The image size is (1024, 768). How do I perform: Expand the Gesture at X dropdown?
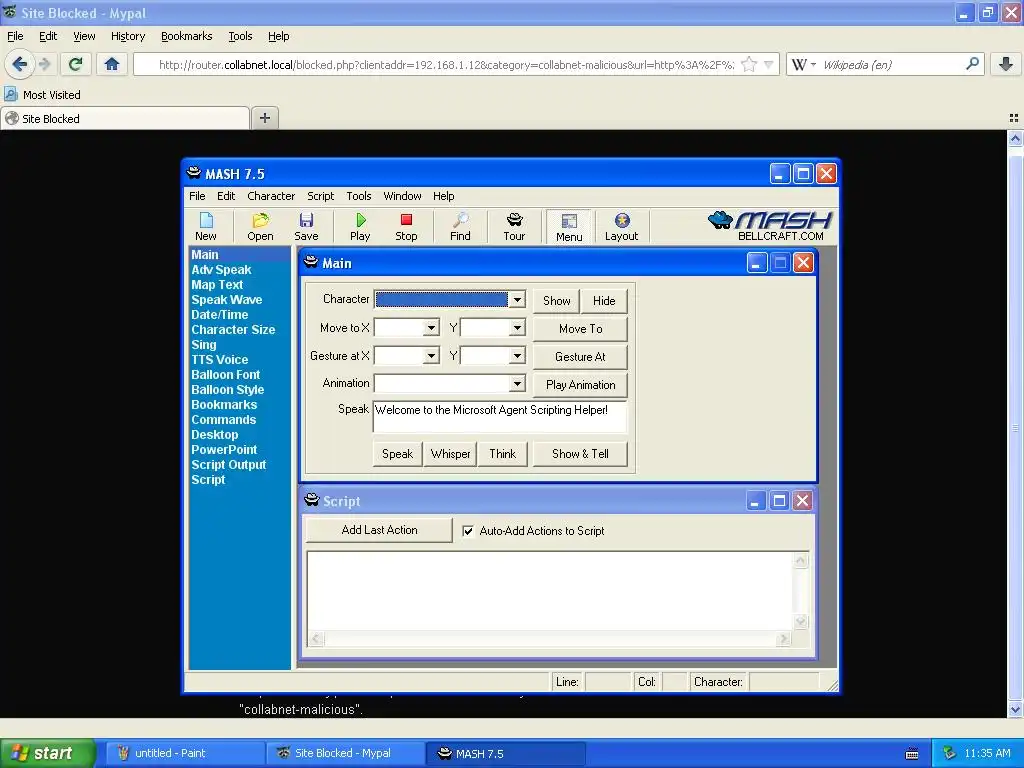pos(431,356)
